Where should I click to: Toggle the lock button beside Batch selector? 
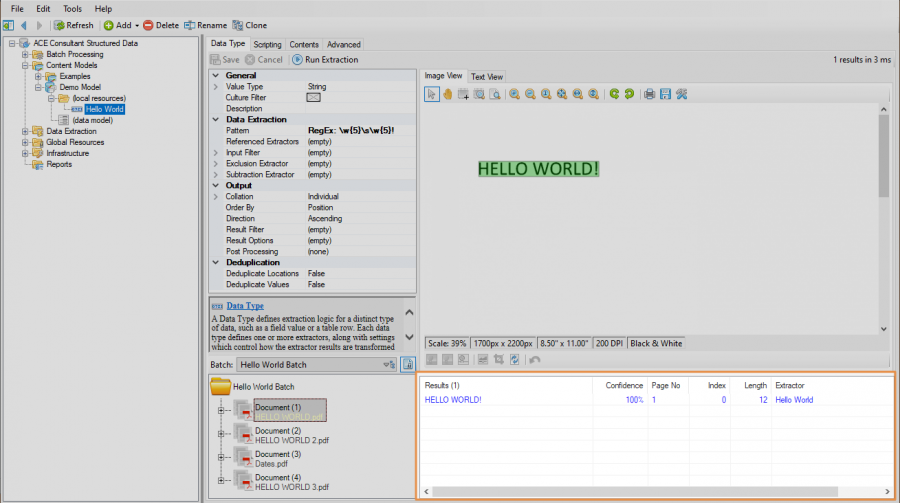click(x=407, y=365)
